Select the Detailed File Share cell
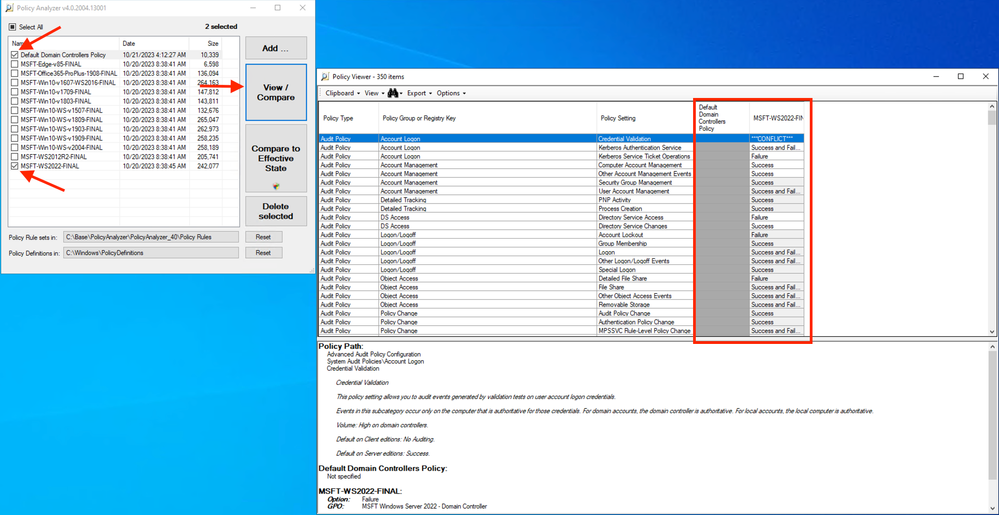Viewport: 999px width, 515px height. pyautogui.click(x=646, y=279)
